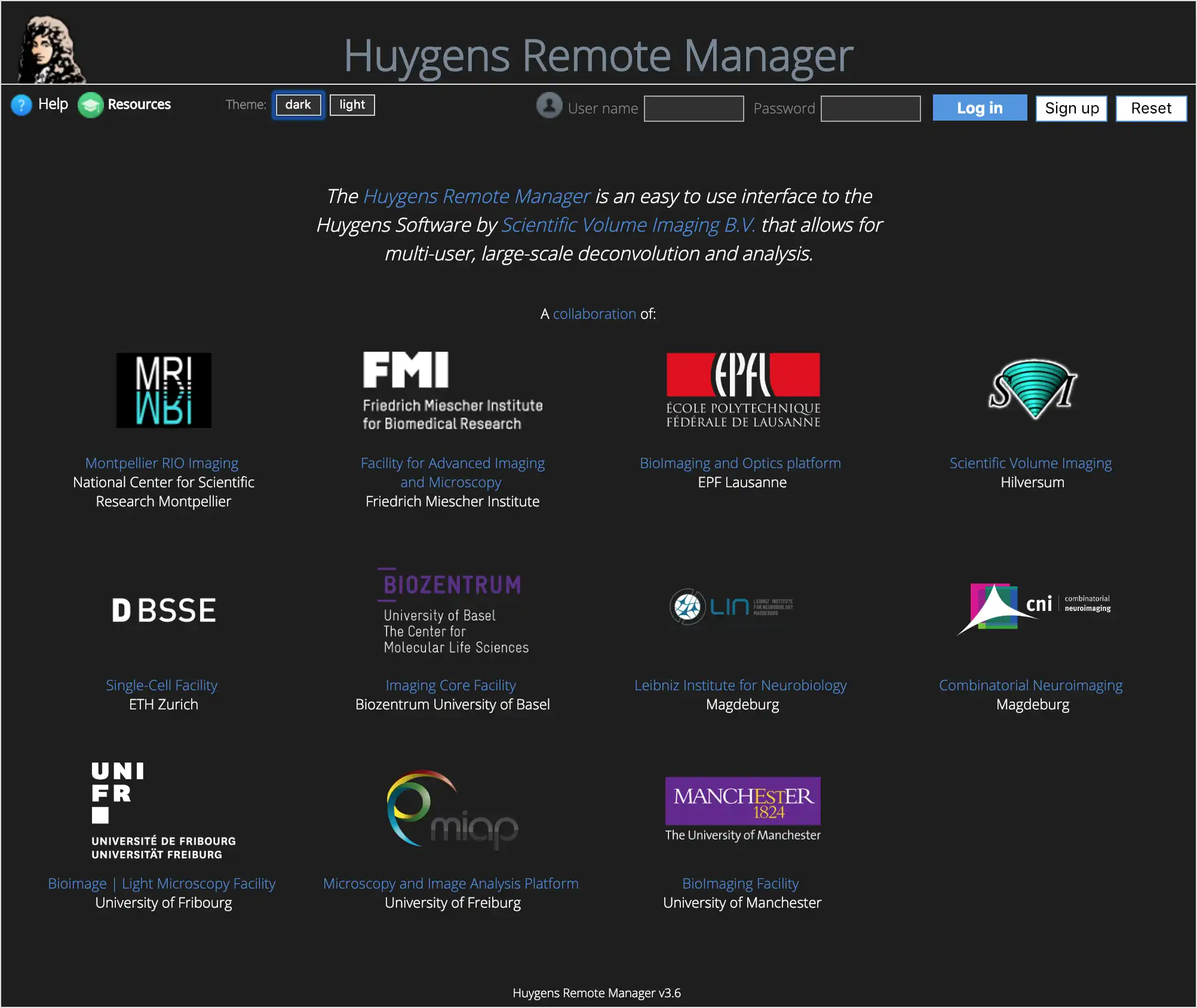Click the miap swirl logo
The height and width of the screenshot is (1008, 1197).
click(x=452, y=809)
